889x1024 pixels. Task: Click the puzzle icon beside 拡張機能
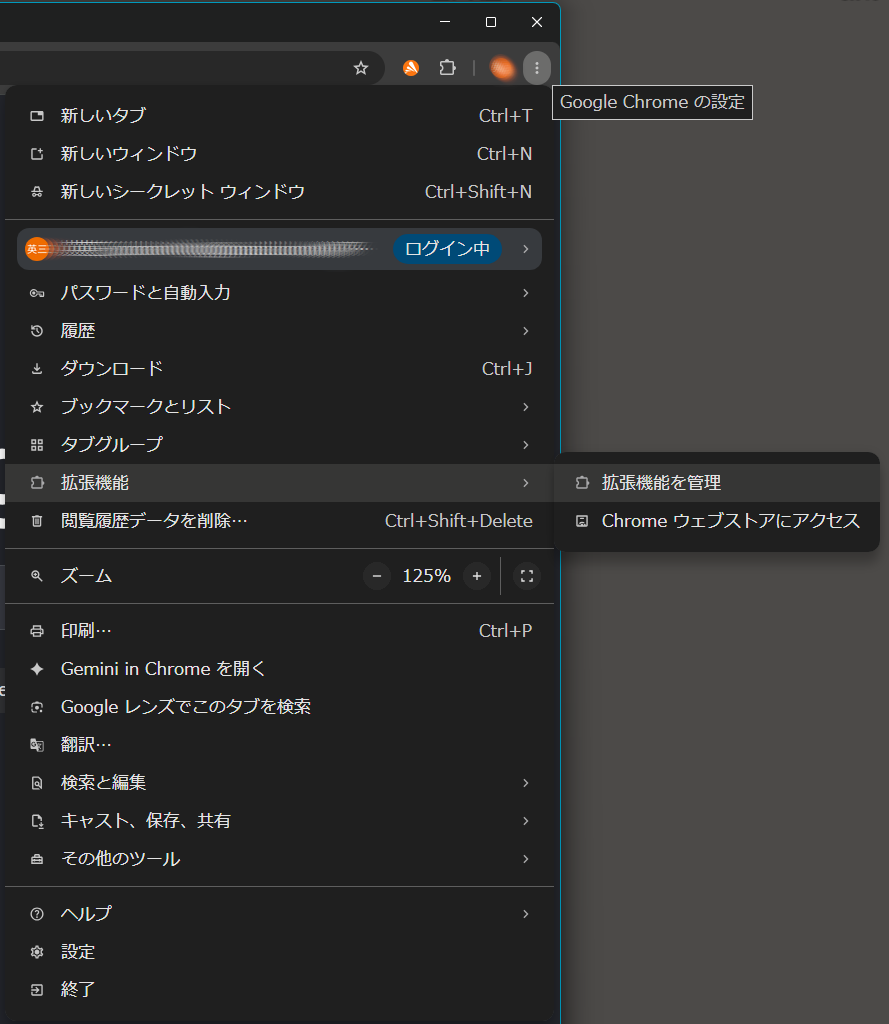coord(37,483)
